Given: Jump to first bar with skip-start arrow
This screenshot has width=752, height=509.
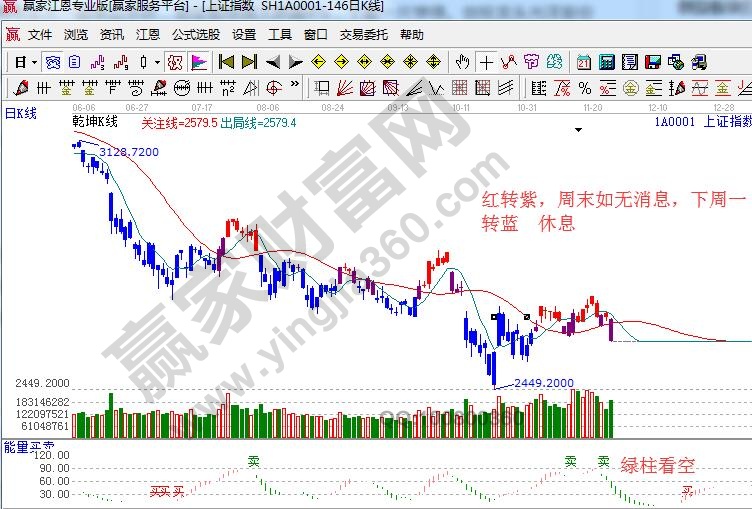Looking at the screenshot, I should pyautogui.click(x=227, y=62).
